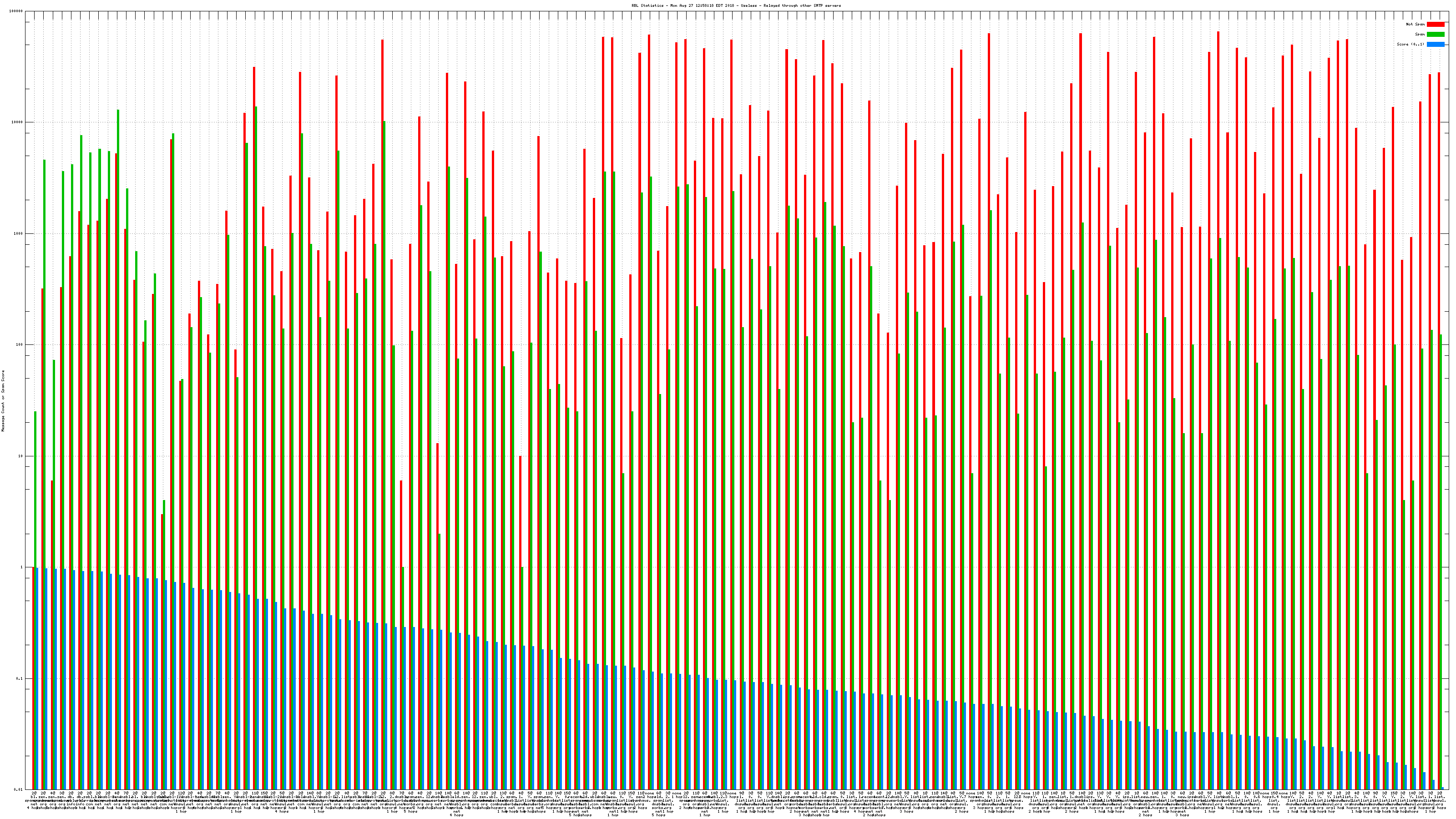
Task: Select the 'Not Spam' legend label
Action: click(1416, 24)
